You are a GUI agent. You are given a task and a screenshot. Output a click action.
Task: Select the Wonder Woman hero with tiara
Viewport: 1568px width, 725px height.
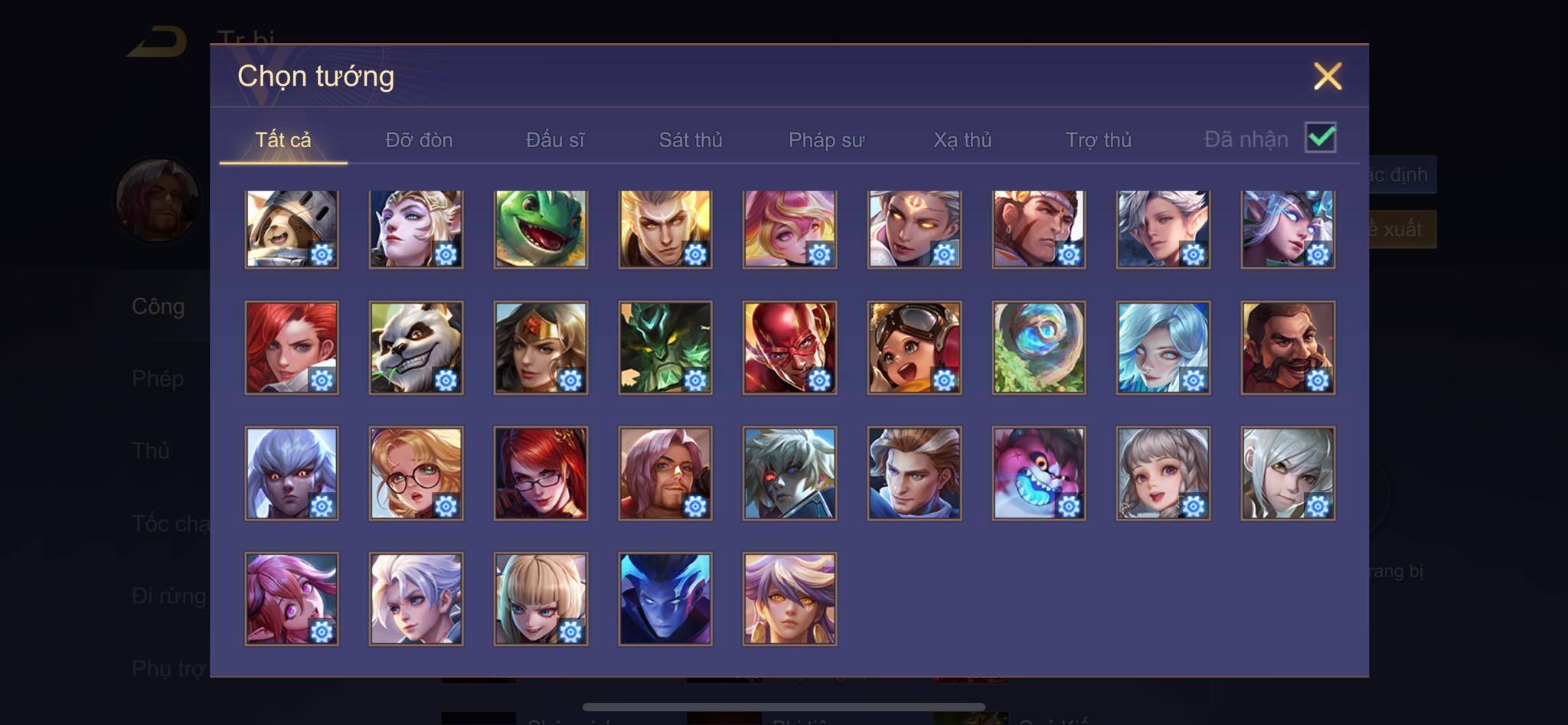click(541, 348)
